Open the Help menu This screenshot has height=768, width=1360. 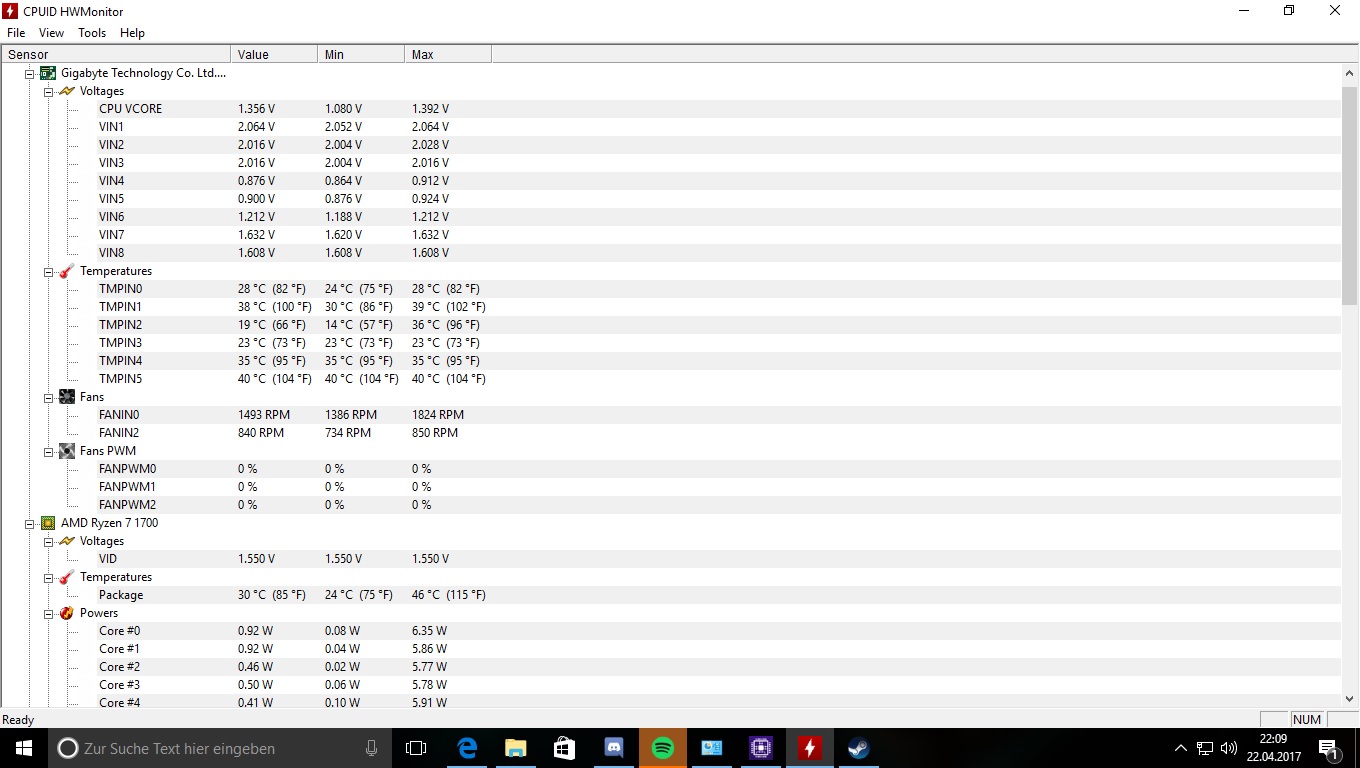[132, 33]
